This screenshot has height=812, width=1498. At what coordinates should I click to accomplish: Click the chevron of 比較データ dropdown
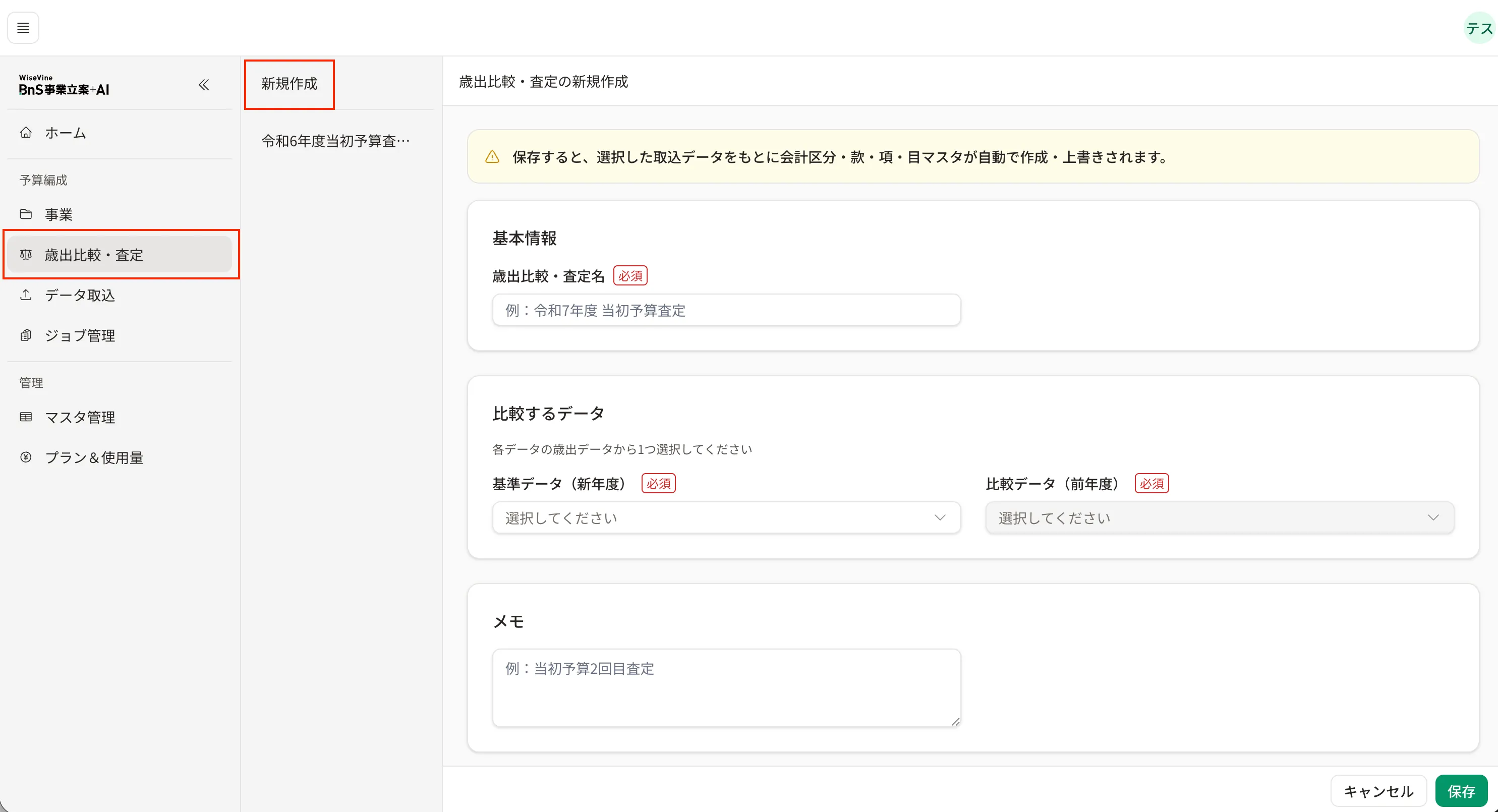coord(1433,517)
